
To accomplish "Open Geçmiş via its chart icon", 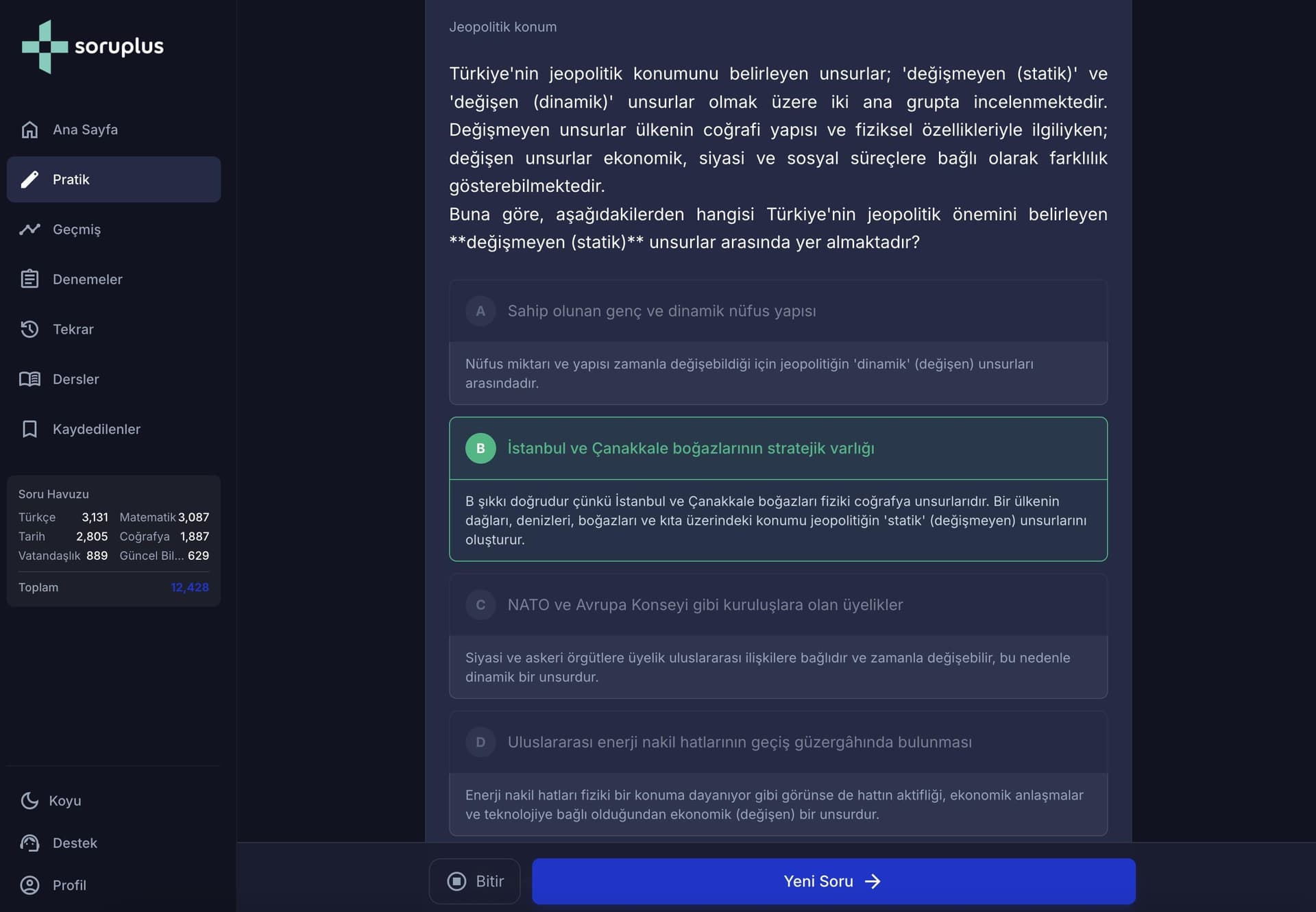I will (x=29, y=230).
